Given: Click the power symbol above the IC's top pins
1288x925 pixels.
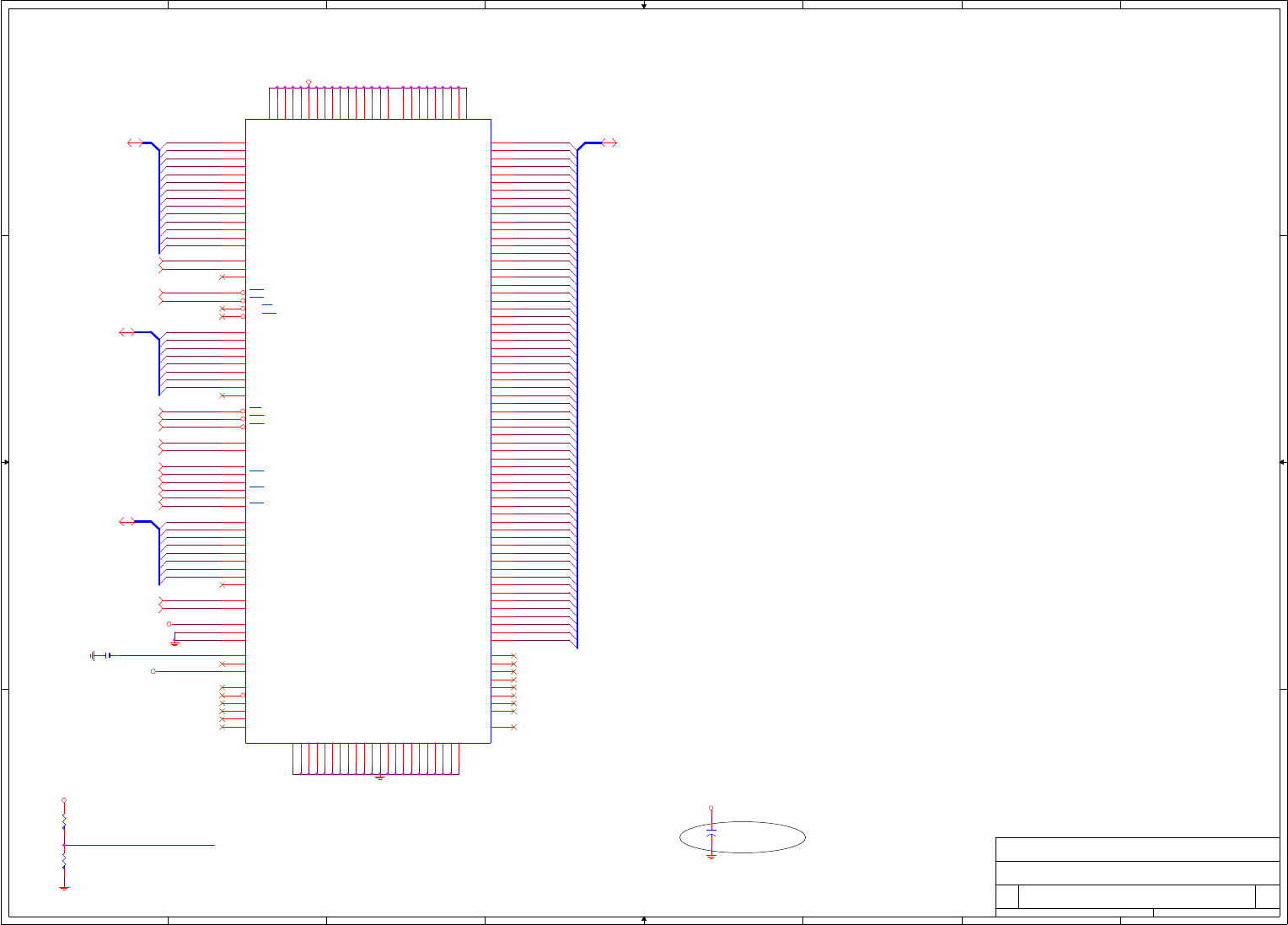Looking at the screenshot, I should (309, 83).
